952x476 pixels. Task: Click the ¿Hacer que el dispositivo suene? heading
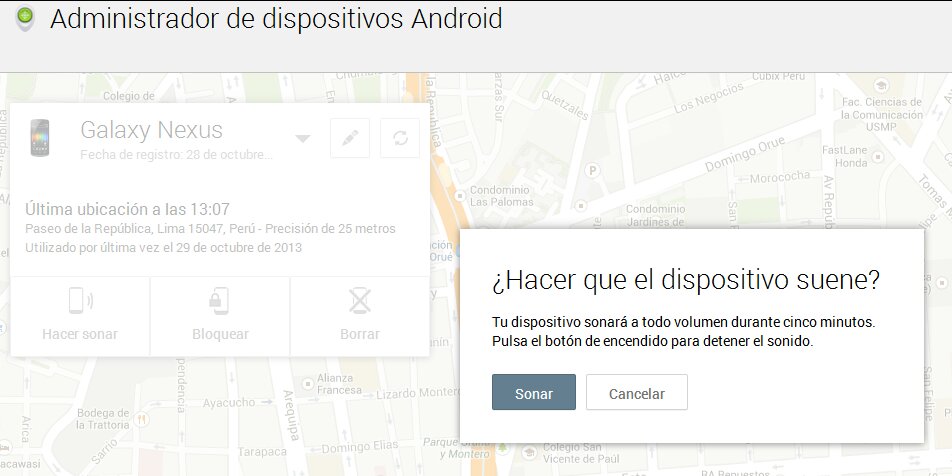click(x=685, y=280)
